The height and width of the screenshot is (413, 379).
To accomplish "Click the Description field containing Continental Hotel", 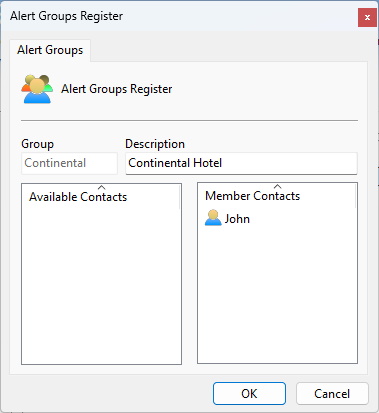I will coord(241,163).
